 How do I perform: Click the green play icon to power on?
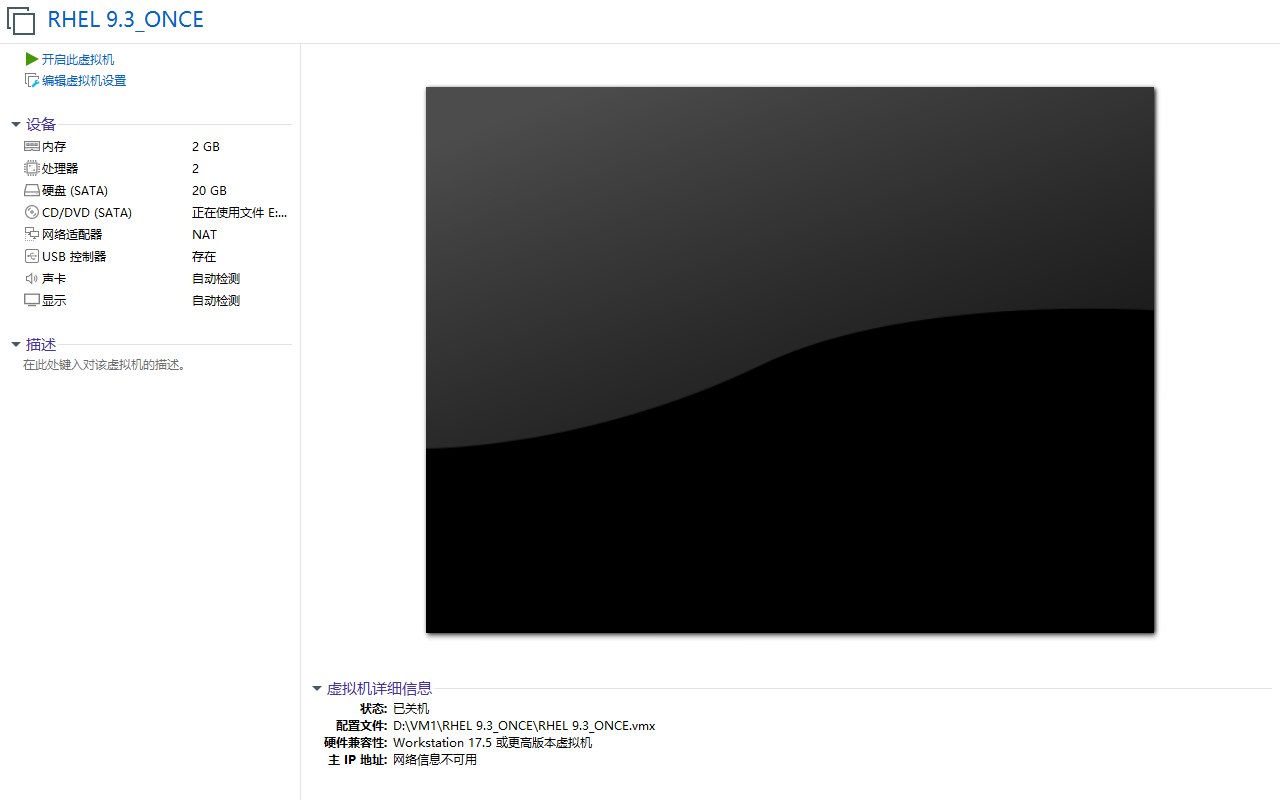click(32, 59)
